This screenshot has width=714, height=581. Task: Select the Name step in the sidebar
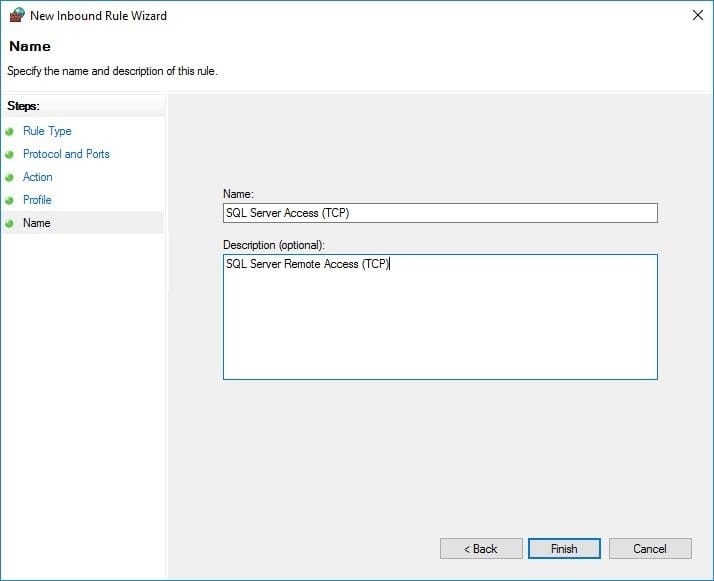tap(37, 223)
